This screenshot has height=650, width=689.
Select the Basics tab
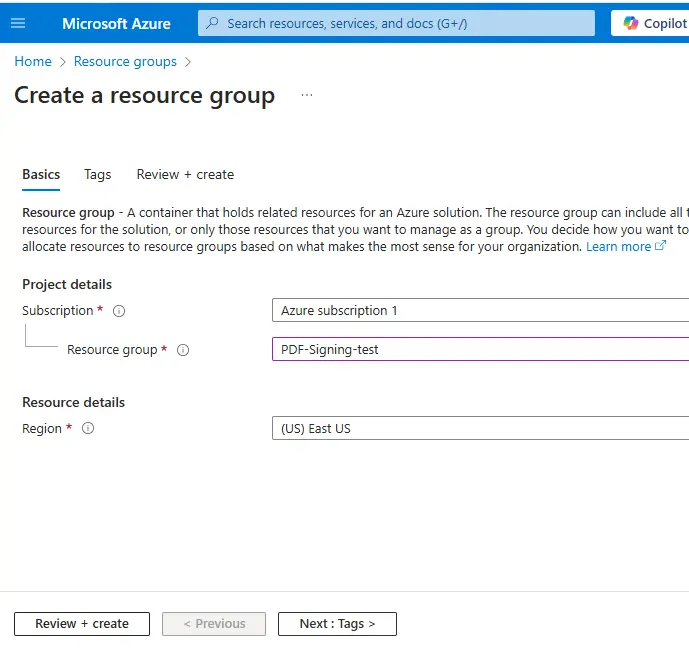tap(41, 175)
